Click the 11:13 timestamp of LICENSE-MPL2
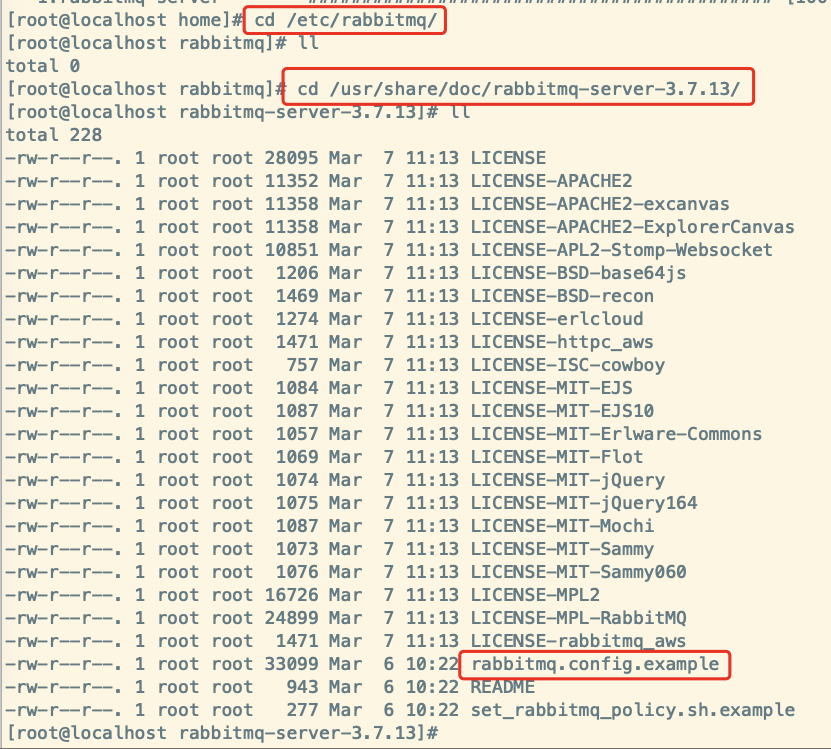Image resolution: width=831 pixels, height=749 pixels. (x=432, y=595)
